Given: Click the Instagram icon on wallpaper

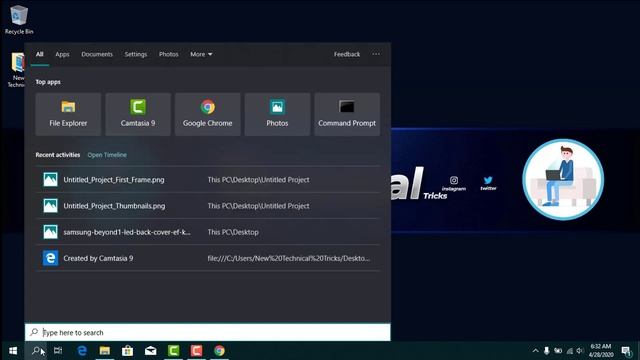Looking at the screenshot, I should [454, 180].
